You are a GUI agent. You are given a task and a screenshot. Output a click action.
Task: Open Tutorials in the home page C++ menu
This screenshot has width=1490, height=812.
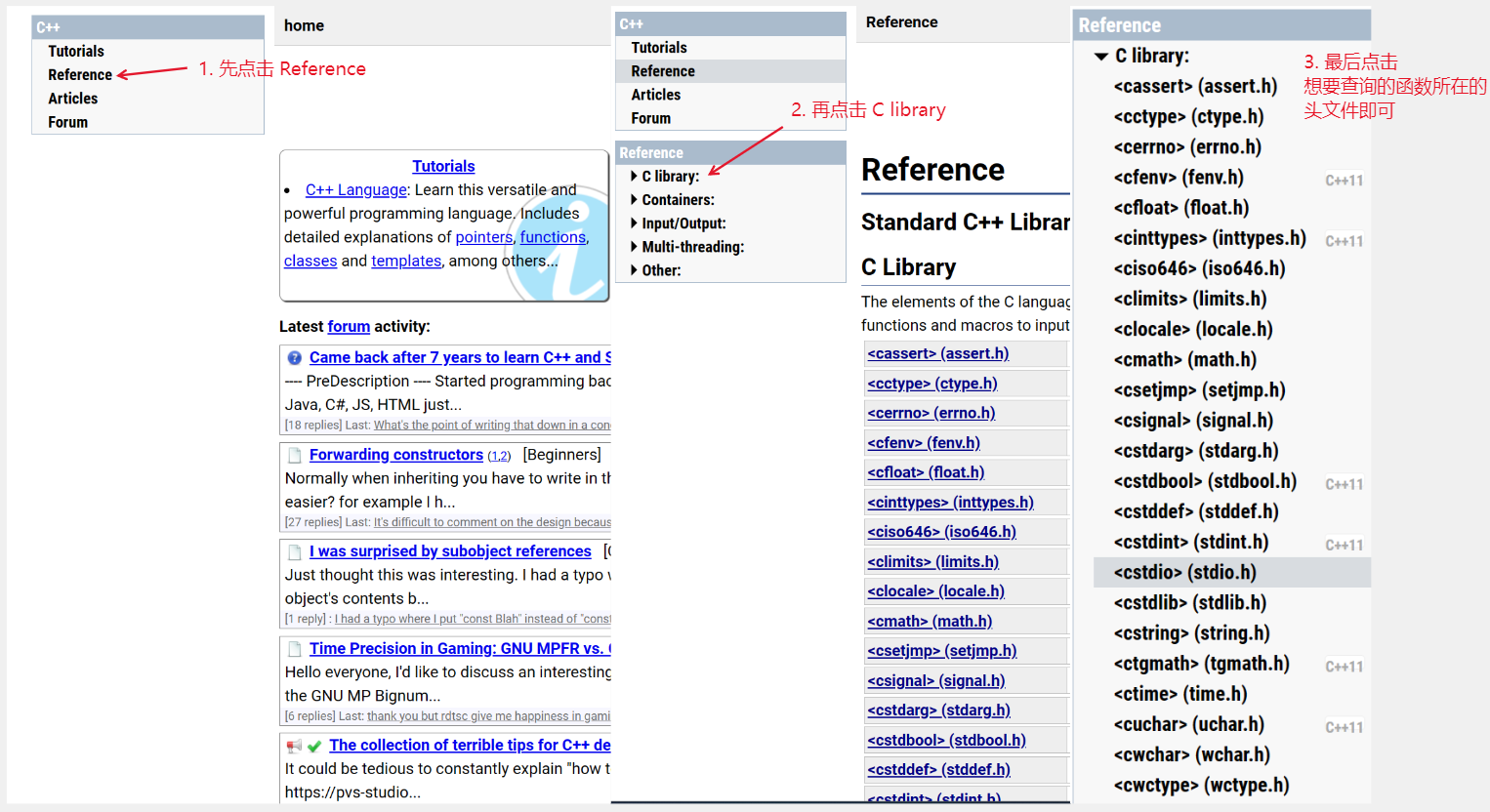click(x=76, y=51)
